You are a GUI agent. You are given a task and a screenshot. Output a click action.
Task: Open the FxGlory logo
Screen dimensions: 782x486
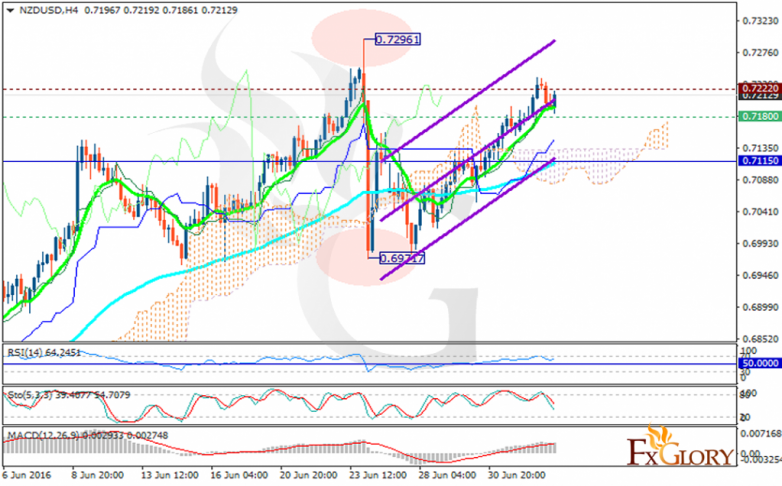(679, 446)
